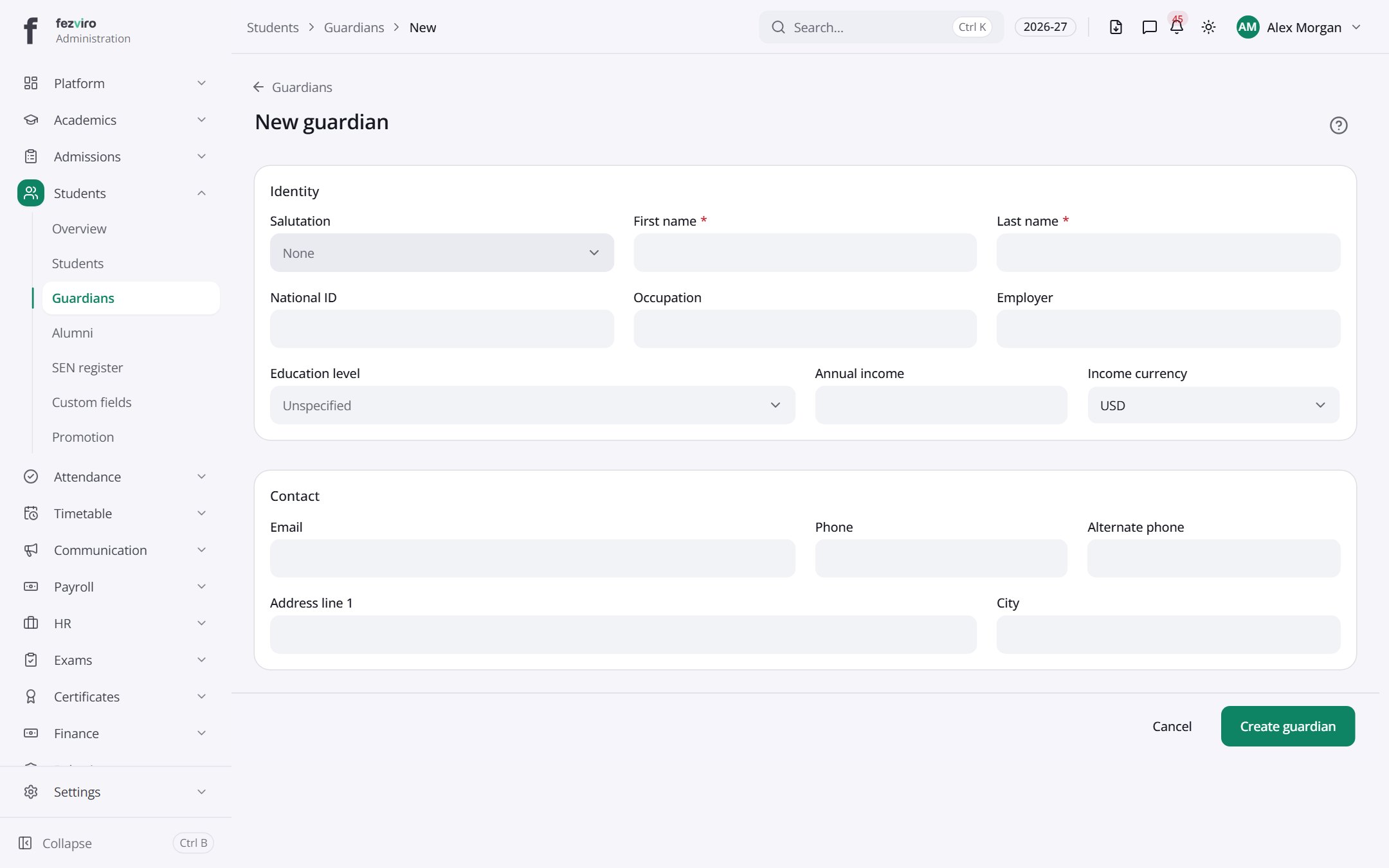Expand the Finance sidebar section

point(201,733)
